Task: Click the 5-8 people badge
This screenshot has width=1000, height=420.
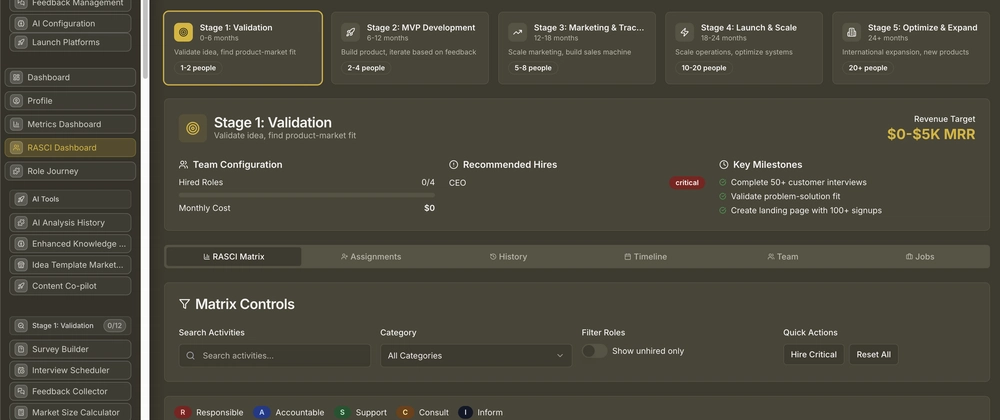Action: (x=533, y=68)
